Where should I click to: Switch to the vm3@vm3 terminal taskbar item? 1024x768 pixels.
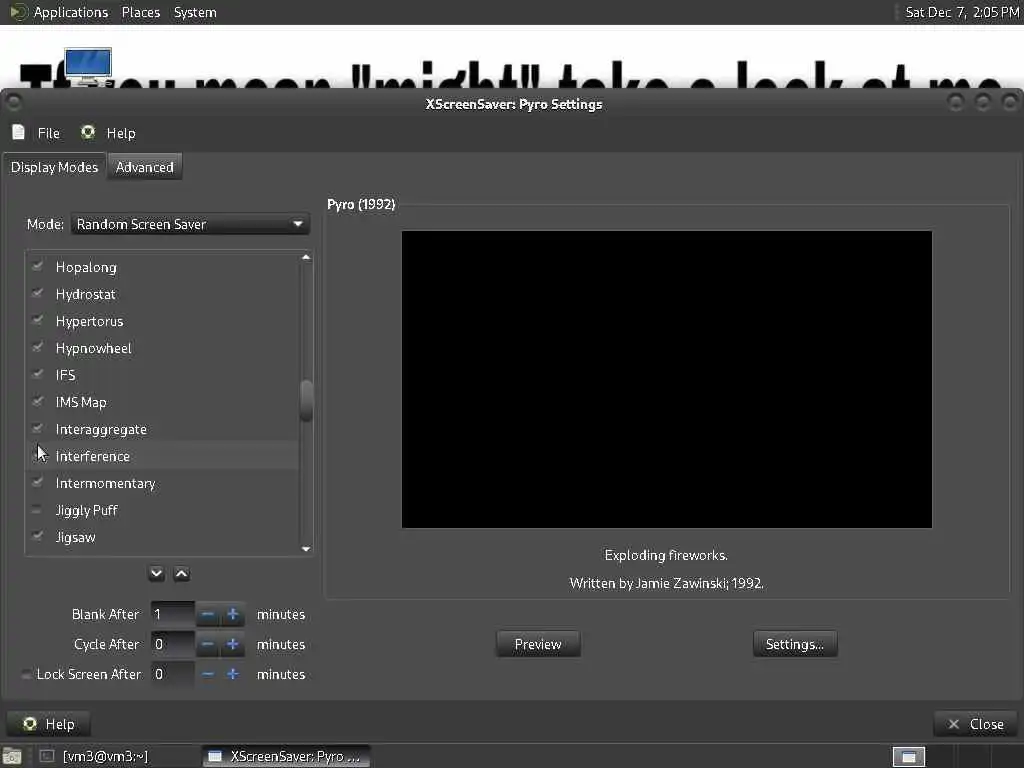coord(106,756)
